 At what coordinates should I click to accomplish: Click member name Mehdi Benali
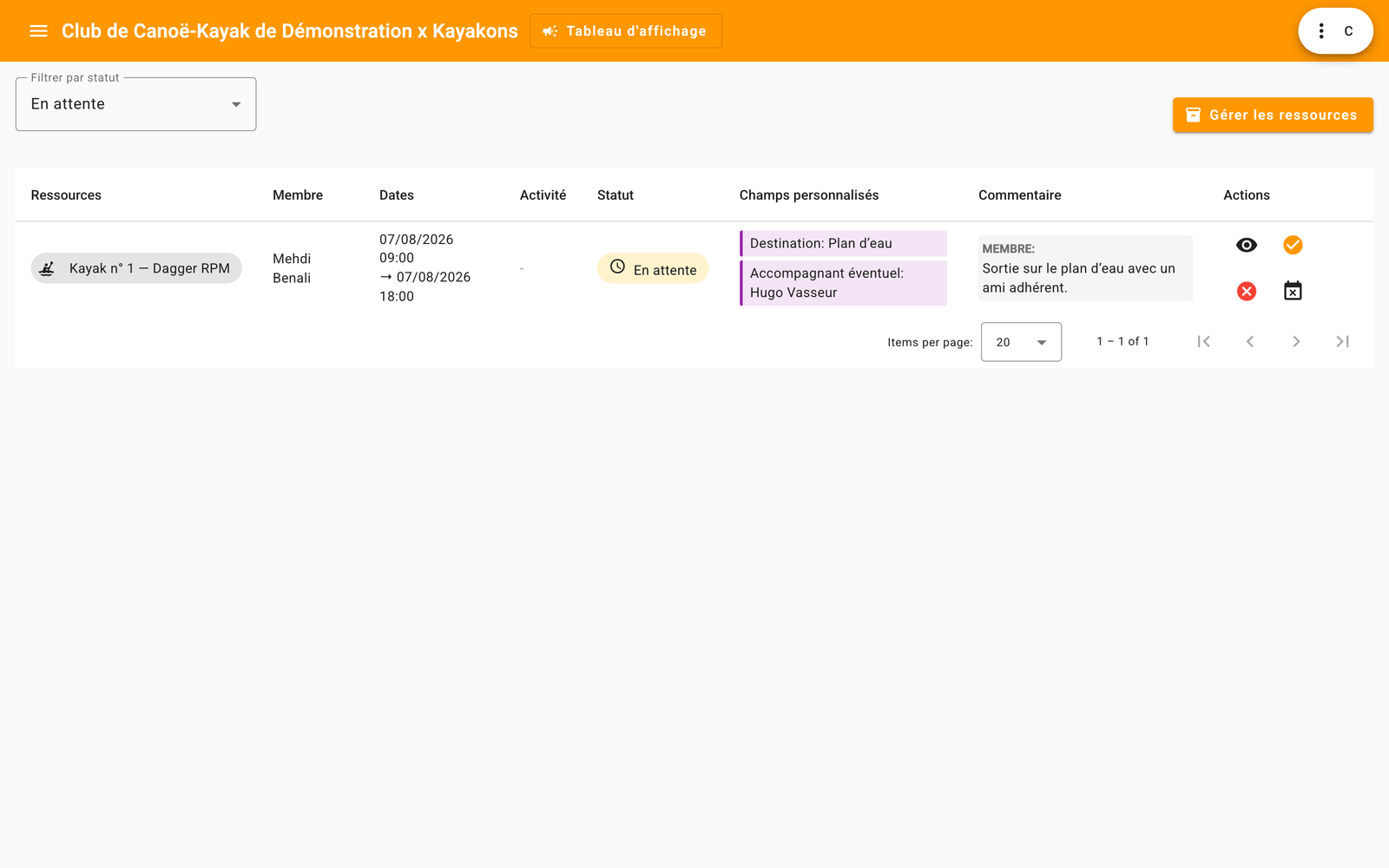tap(292, 268)
